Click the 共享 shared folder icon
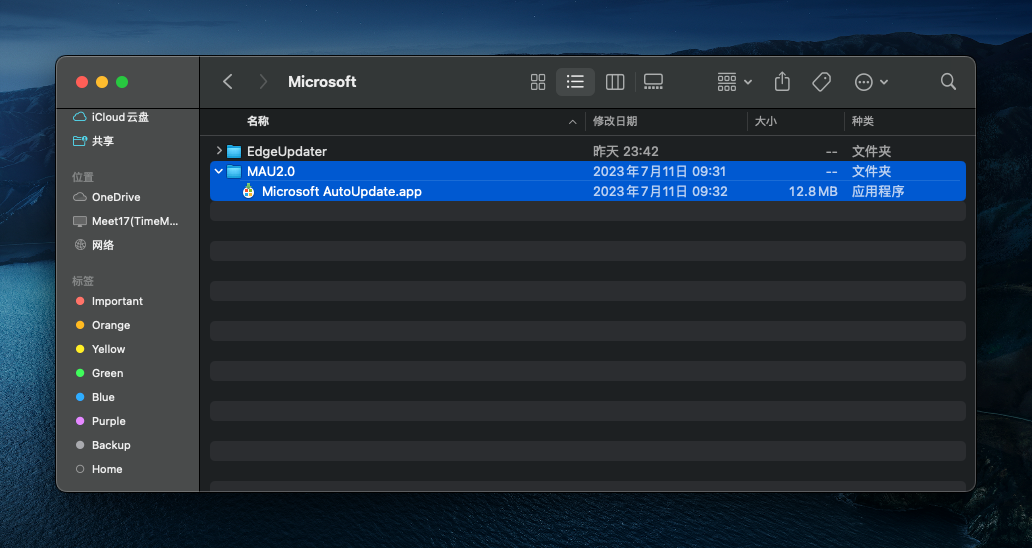 point(80,141)
